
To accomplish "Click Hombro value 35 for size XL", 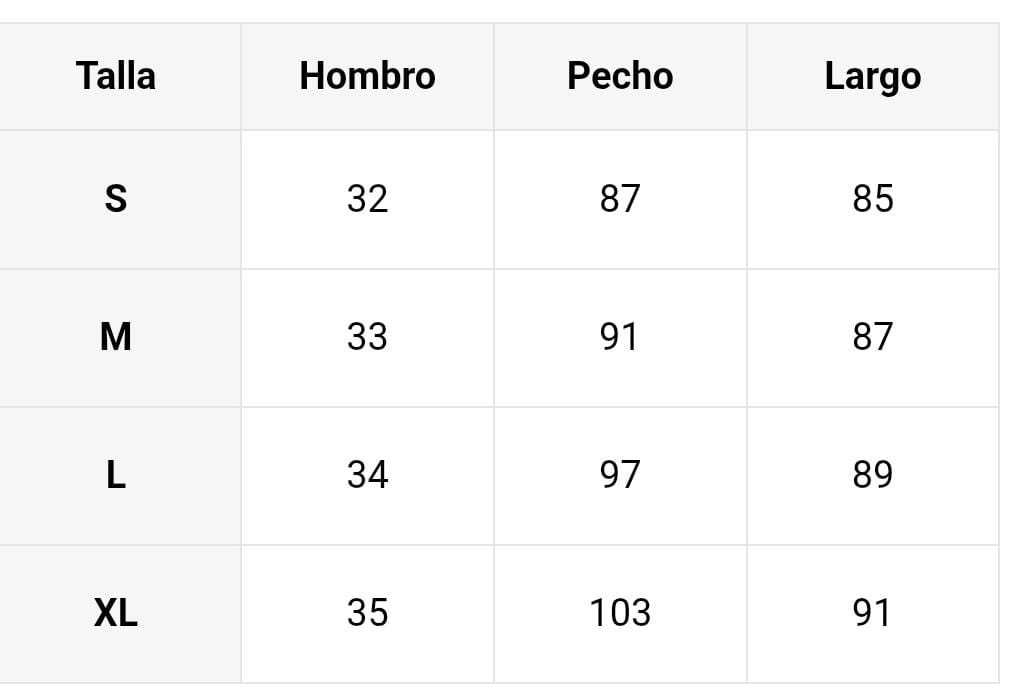I will [x=367, y=613].
